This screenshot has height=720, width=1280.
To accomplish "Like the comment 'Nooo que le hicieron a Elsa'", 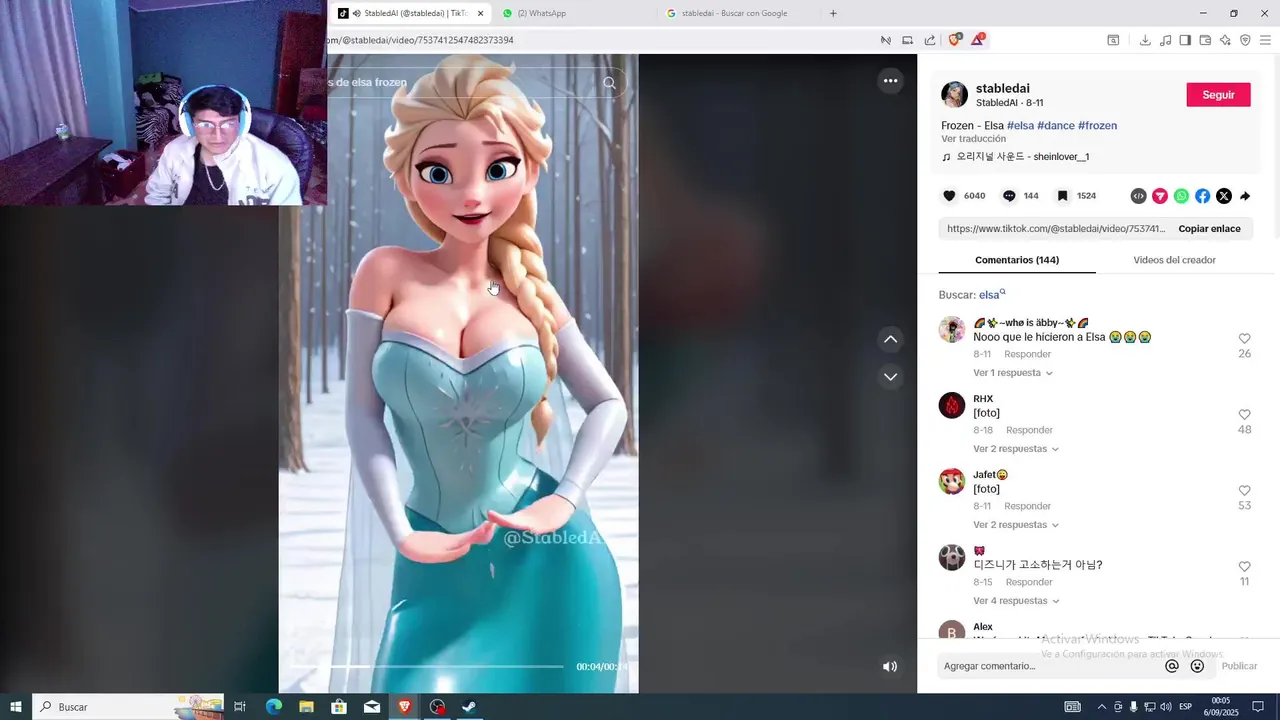I will [1245, 339].
